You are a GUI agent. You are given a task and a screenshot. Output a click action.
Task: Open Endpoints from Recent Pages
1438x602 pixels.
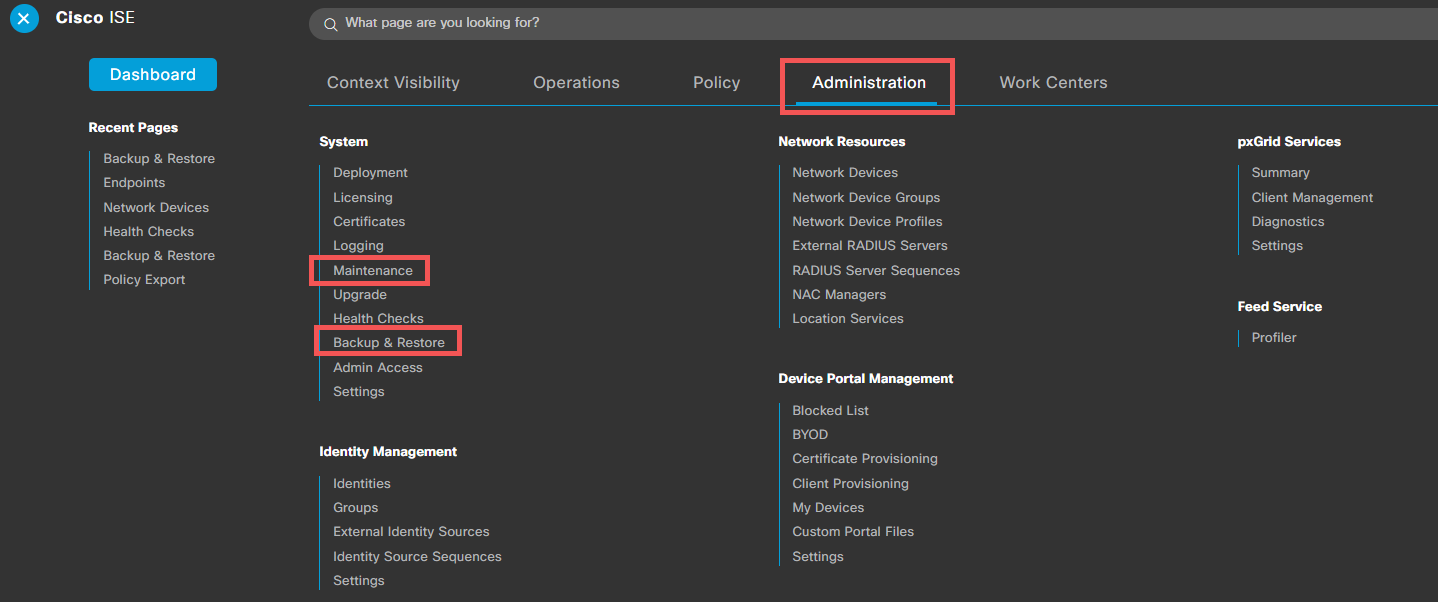click(x=134, y=183)
